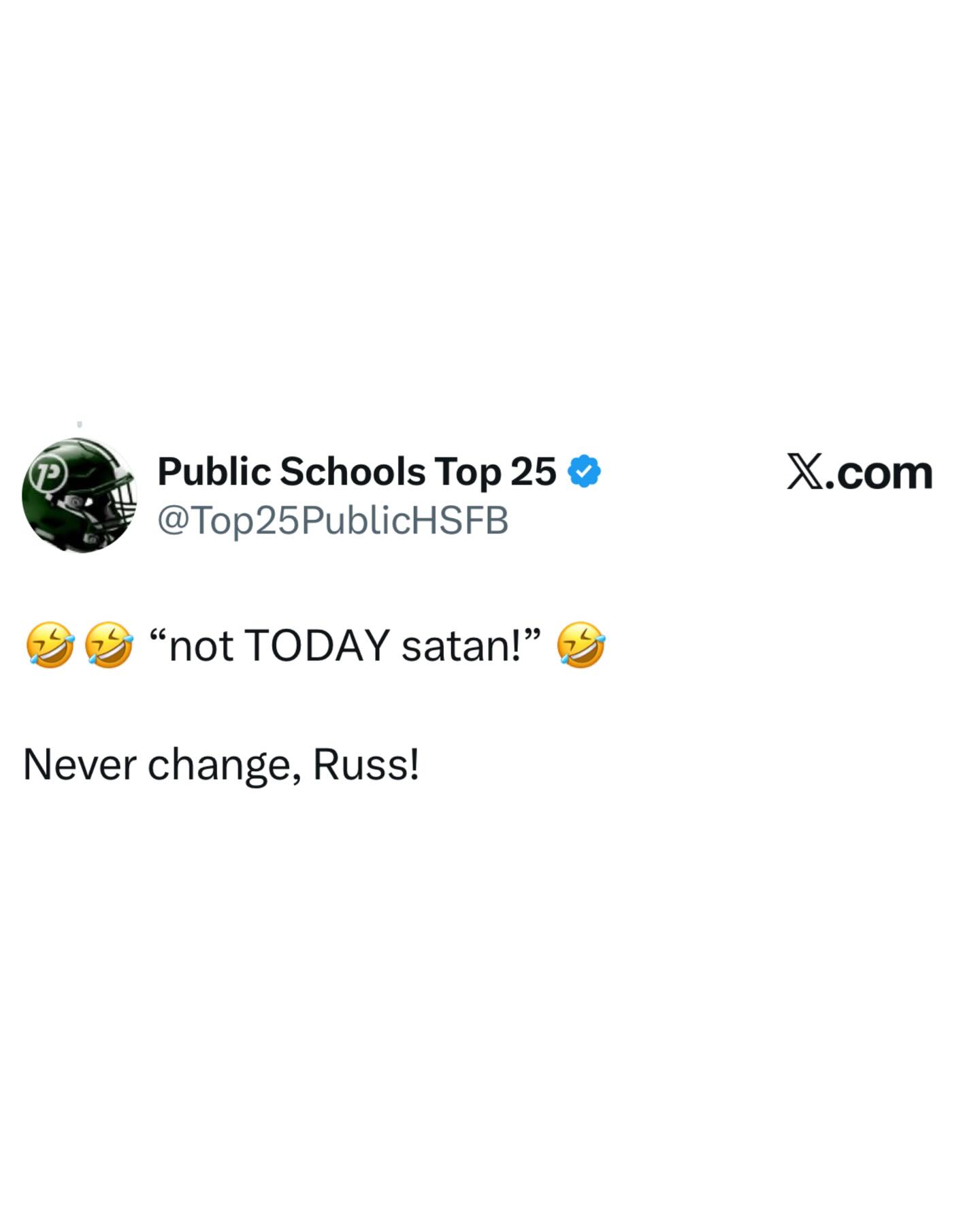
Task: Click "Top 25" in the account name
Action: (495, 472)
